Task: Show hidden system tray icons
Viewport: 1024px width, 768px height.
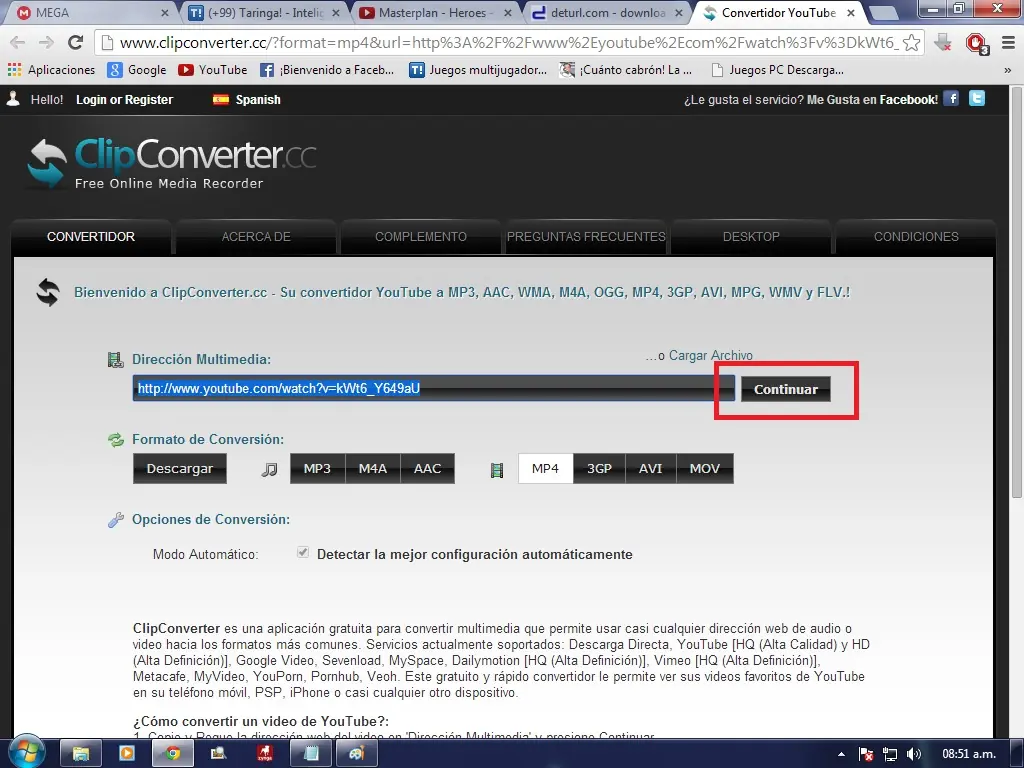Action: click(842, 754)
